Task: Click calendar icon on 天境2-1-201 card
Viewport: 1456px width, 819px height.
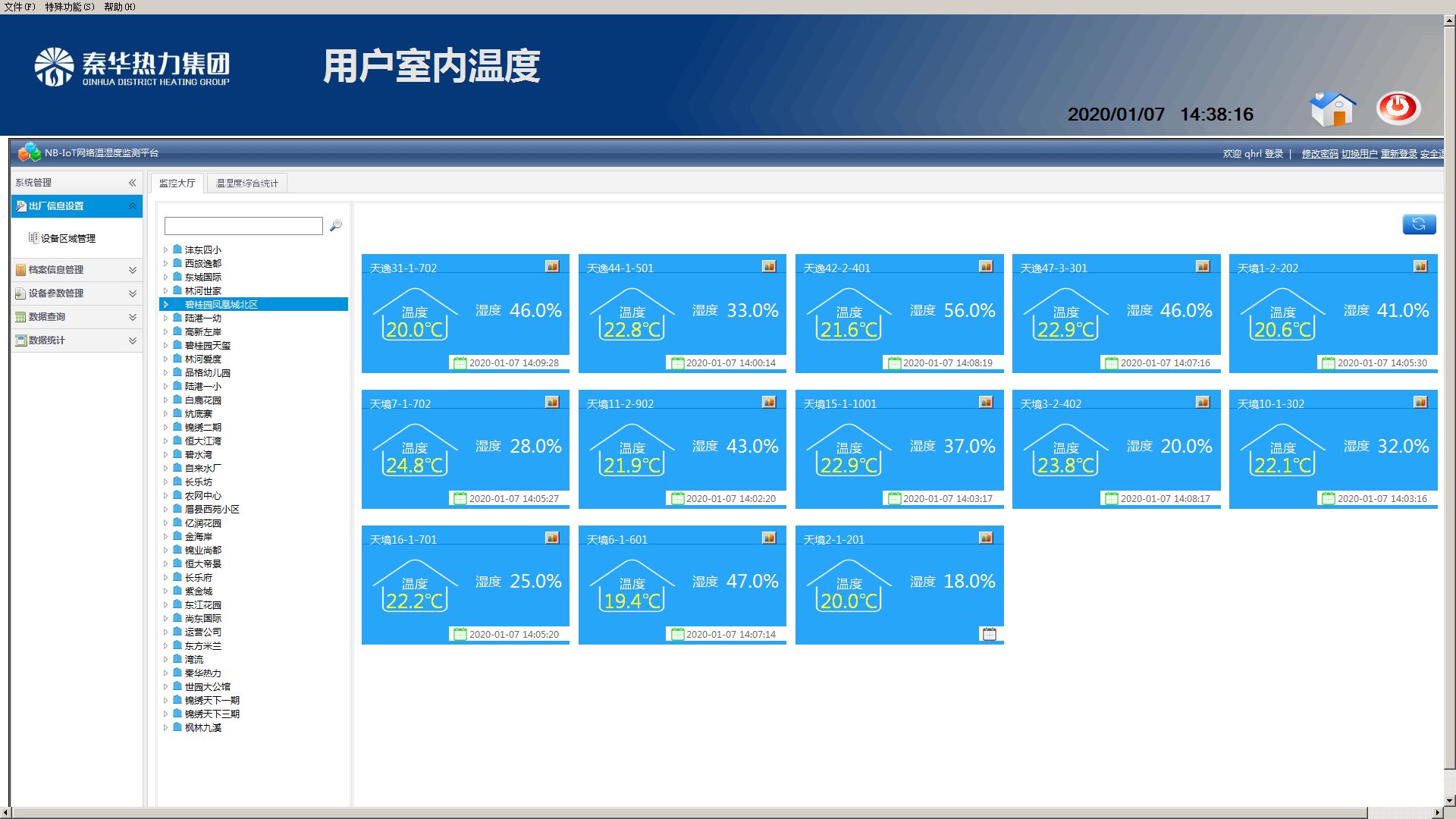Action: tap(989, 634)
